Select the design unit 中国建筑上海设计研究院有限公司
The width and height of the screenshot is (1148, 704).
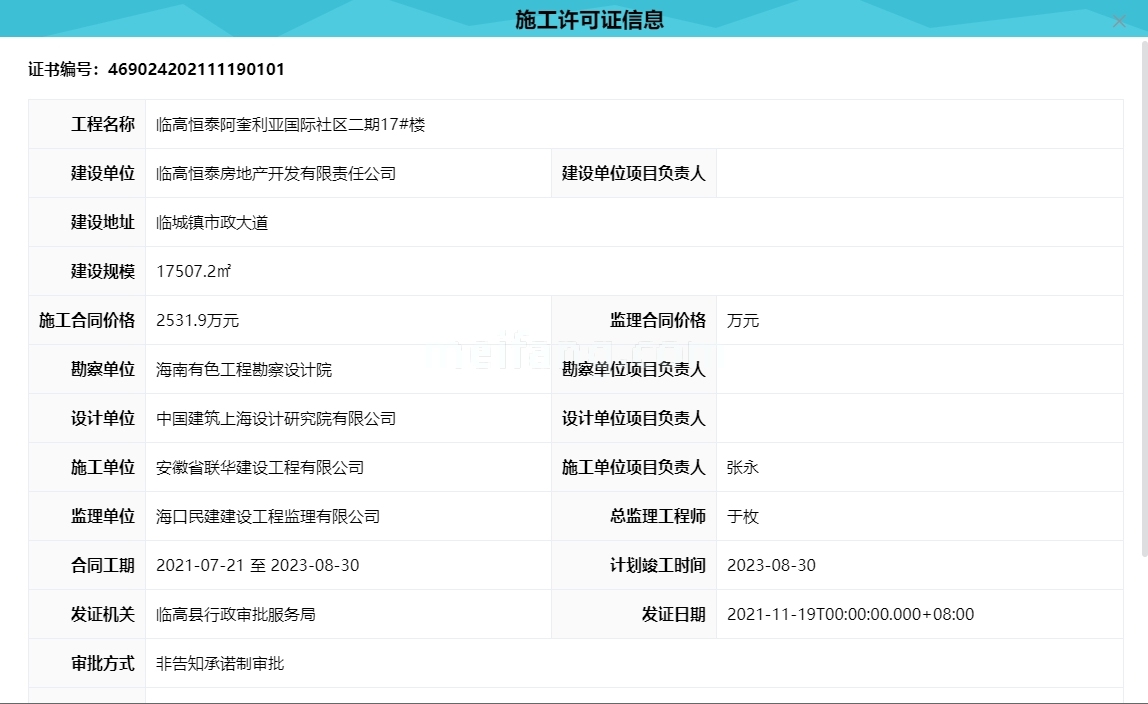[x=277, y=418]
